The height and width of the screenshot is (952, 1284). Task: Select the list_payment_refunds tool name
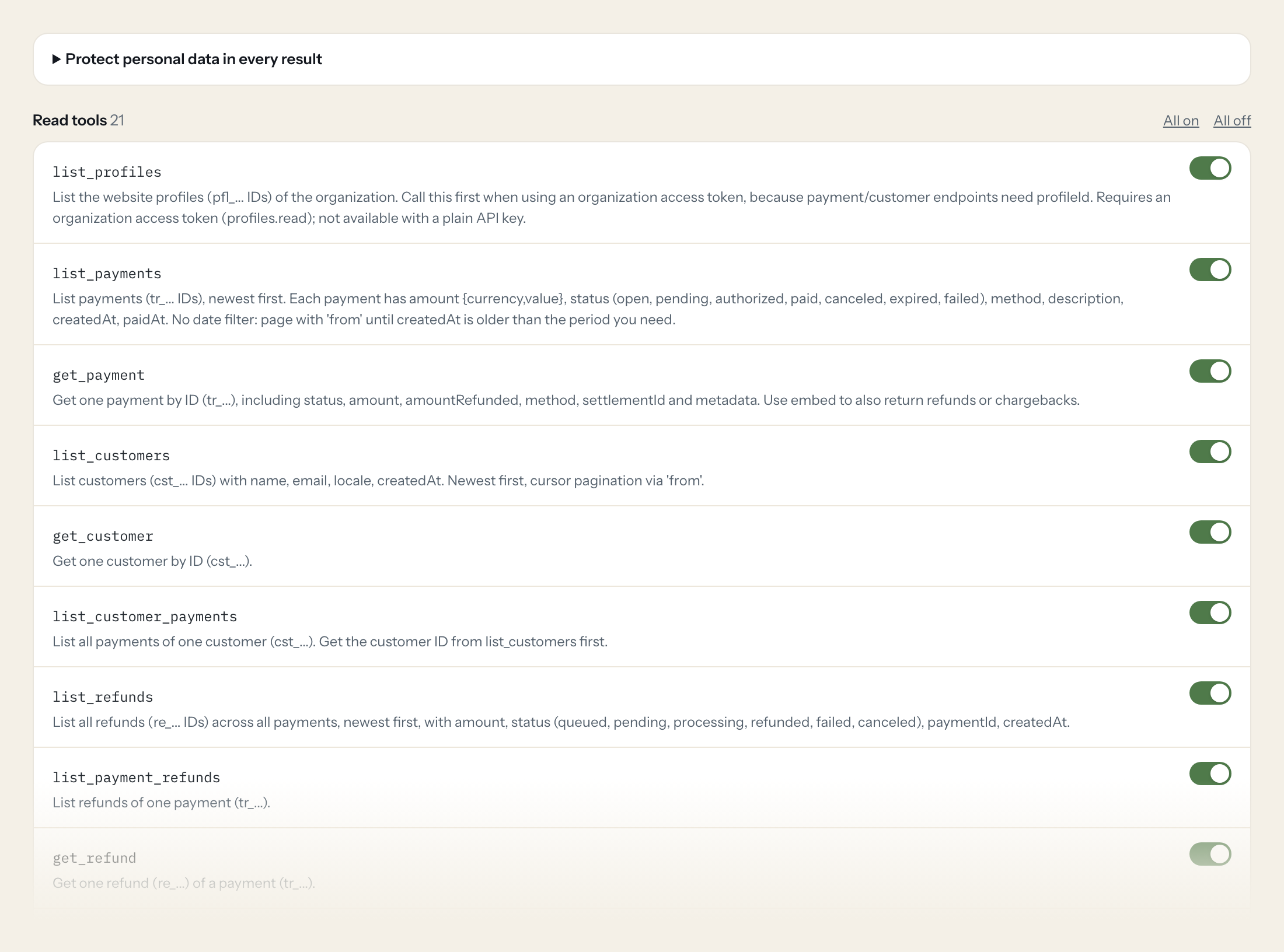137,778
